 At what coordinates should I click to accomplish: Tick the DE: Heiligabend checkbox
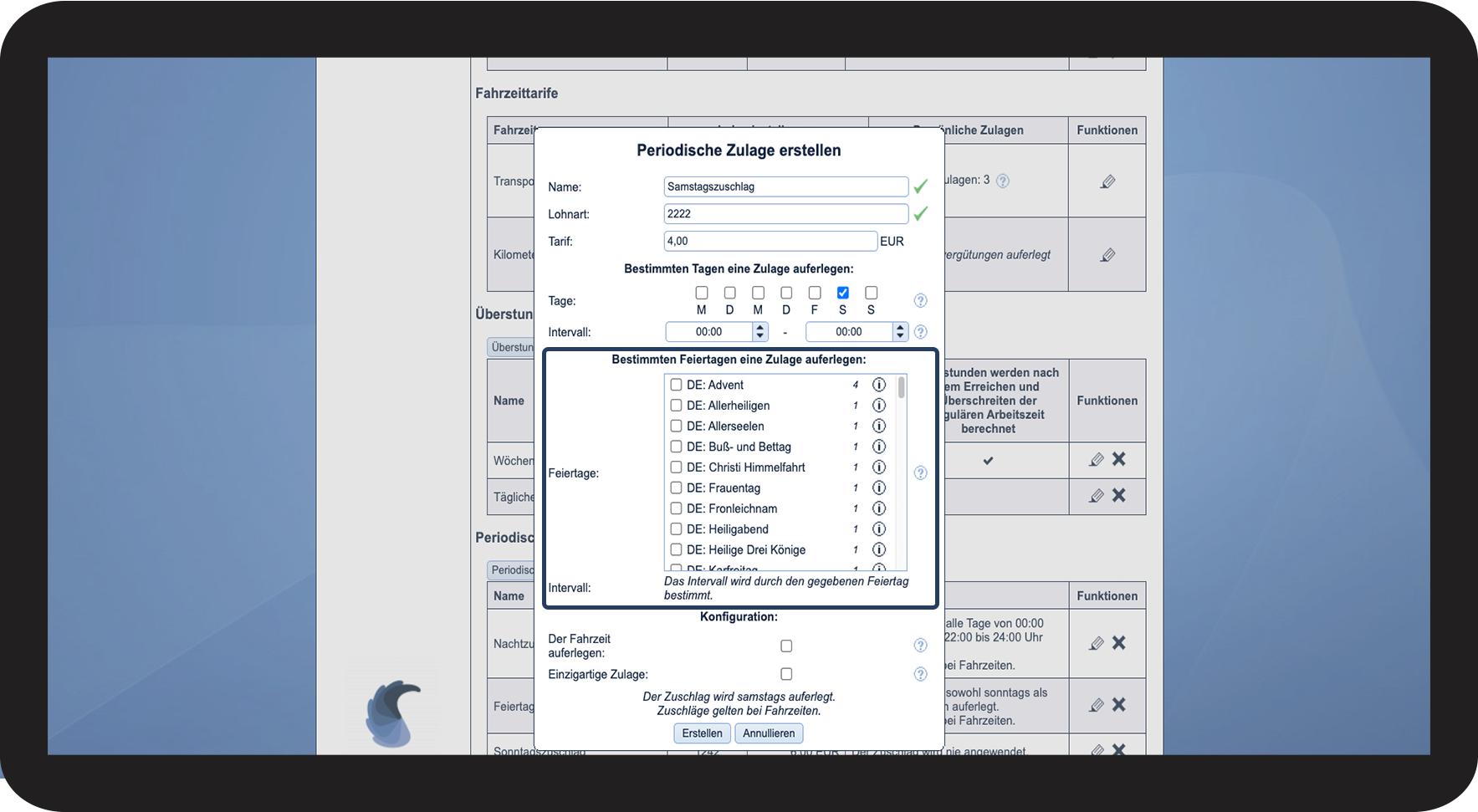tap(676, 529)
